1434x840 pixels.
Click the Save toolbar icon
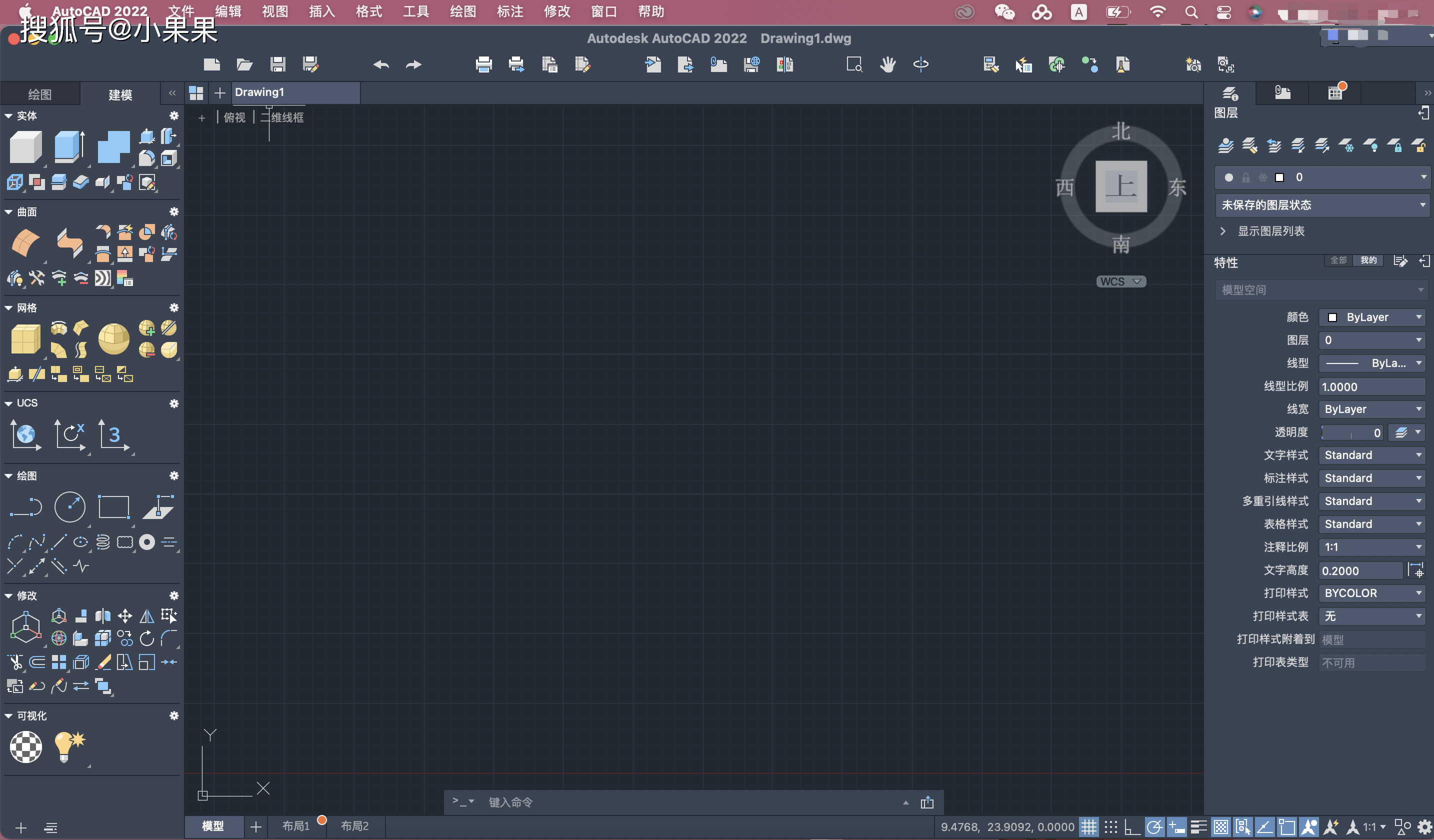pos(277,64)
